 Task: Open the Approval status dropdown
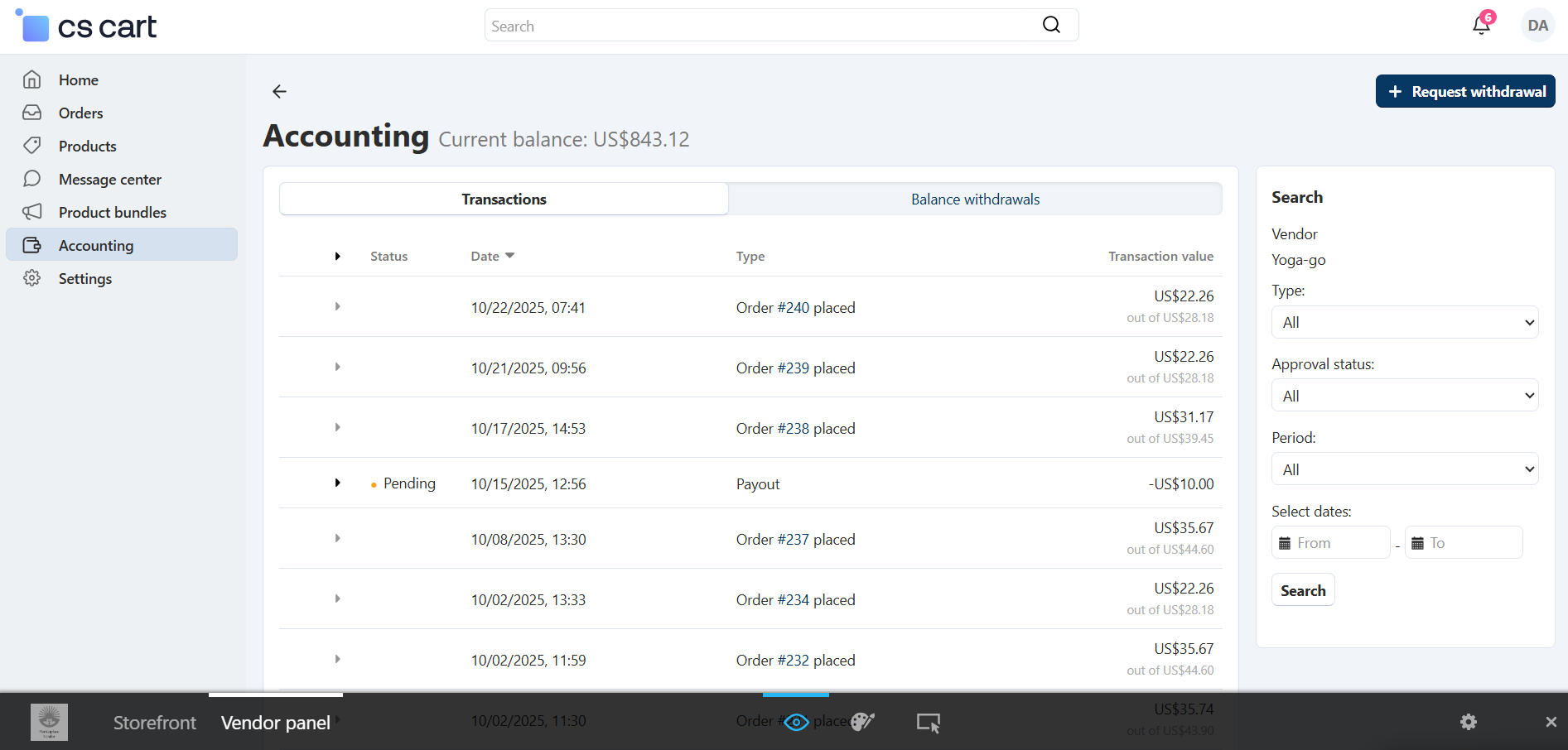point(1404,396)
